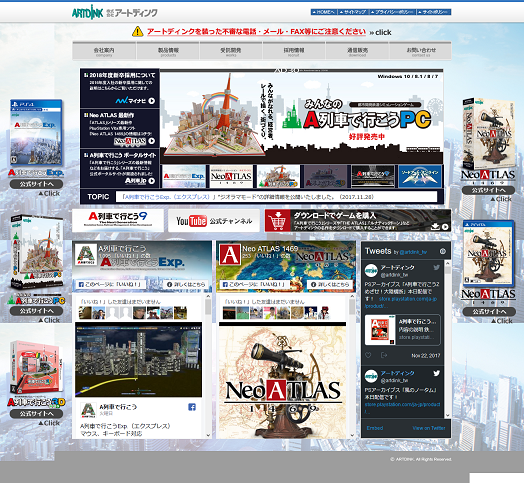Select the A列車で行こうPC banner thumbnail
This screenshot has height=483, width=524.
tap(278, 176)
